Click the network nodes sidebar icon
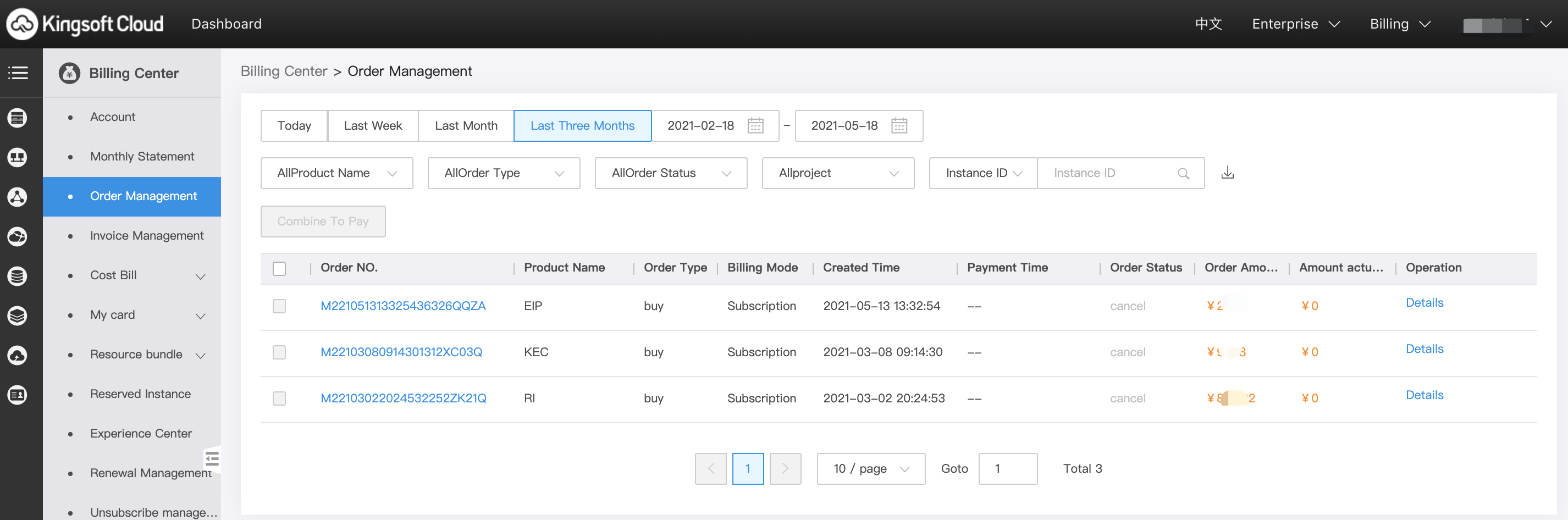Viewport: 1568px width, 520px height. 17,197
